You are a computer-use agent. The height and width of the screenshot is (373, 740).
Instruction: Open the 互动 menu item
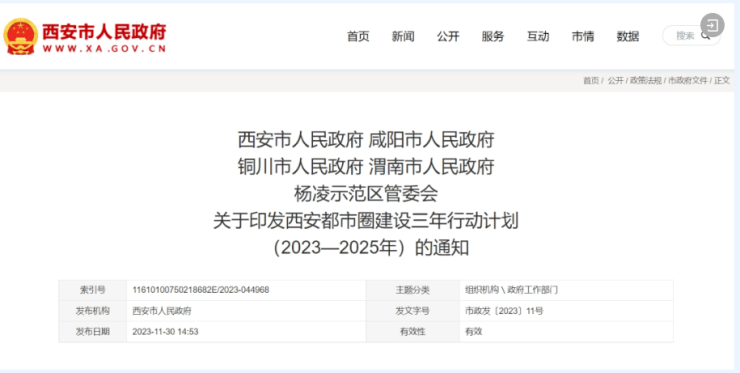538,36
